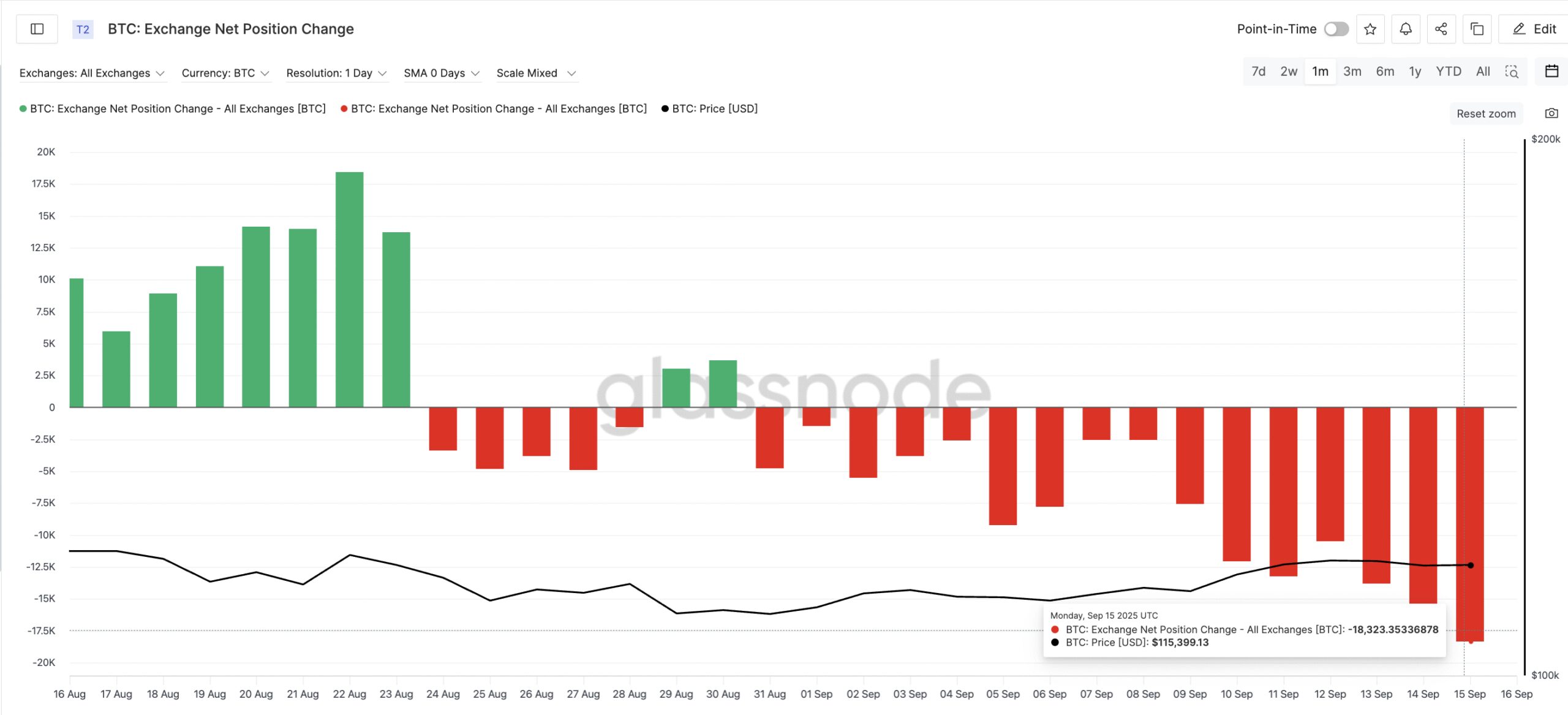Open the sidebar panel toggle icon
The height and width of the screenshot is (715, 1568).
point(36,29)
